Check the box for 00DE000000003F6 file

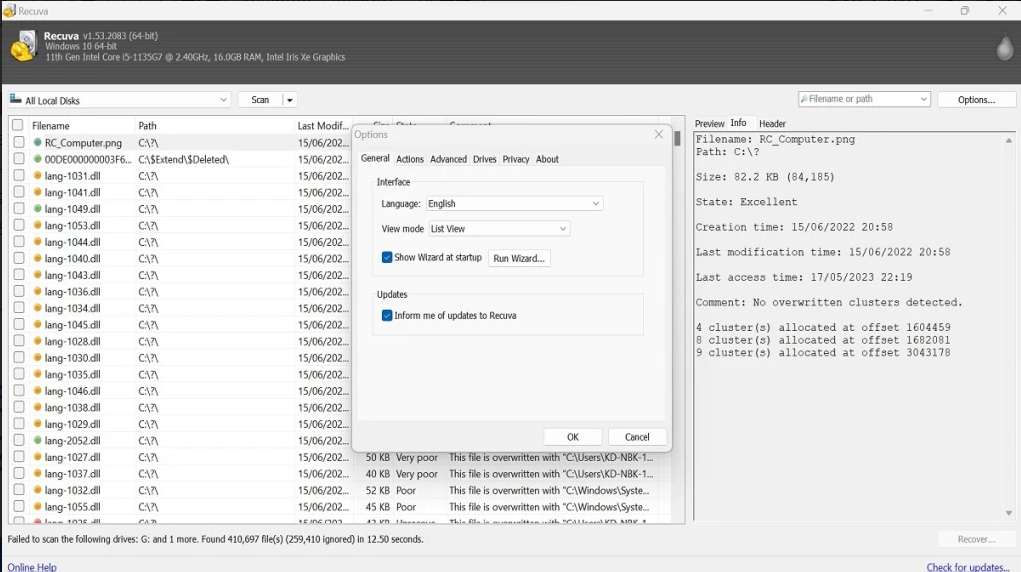pyautogui.click(x=19, y=158)
